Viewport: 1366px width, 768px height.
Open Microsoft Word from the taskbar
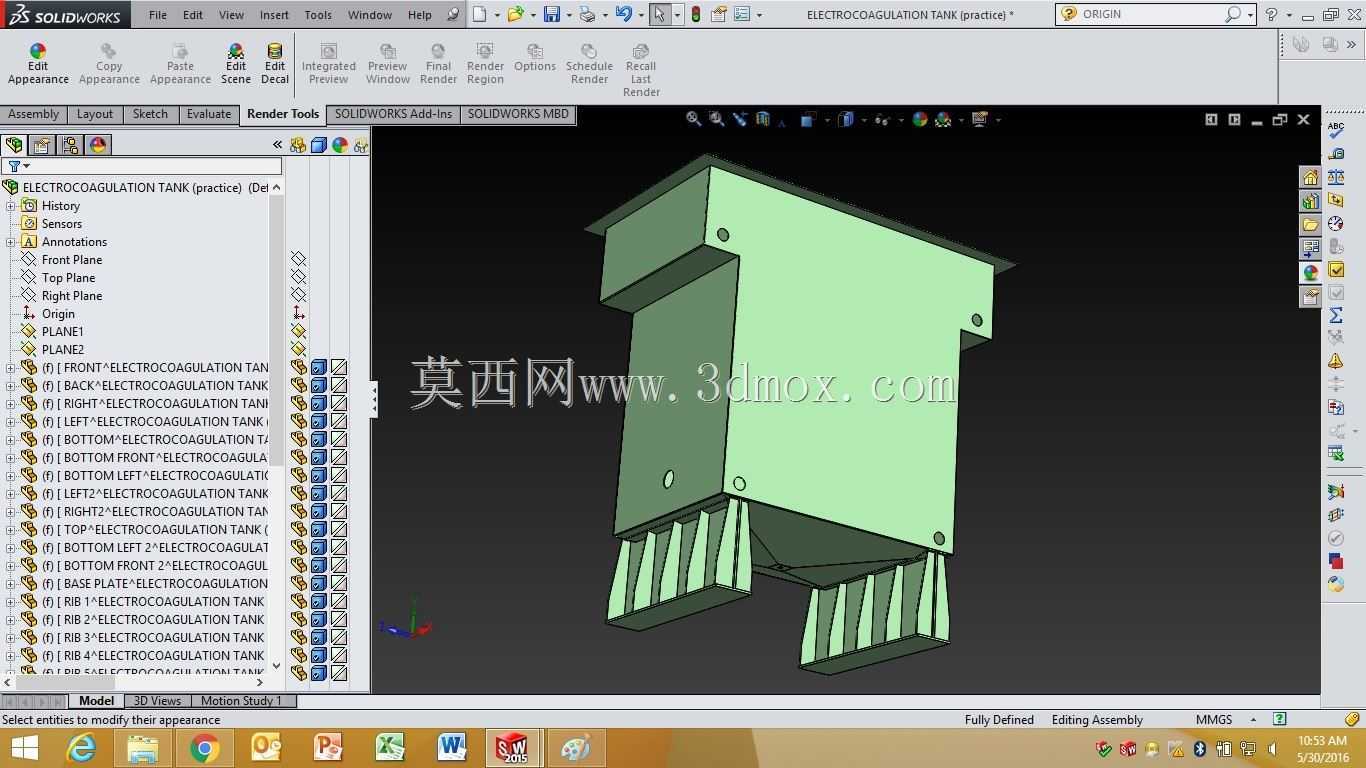[x=452, y=747]
